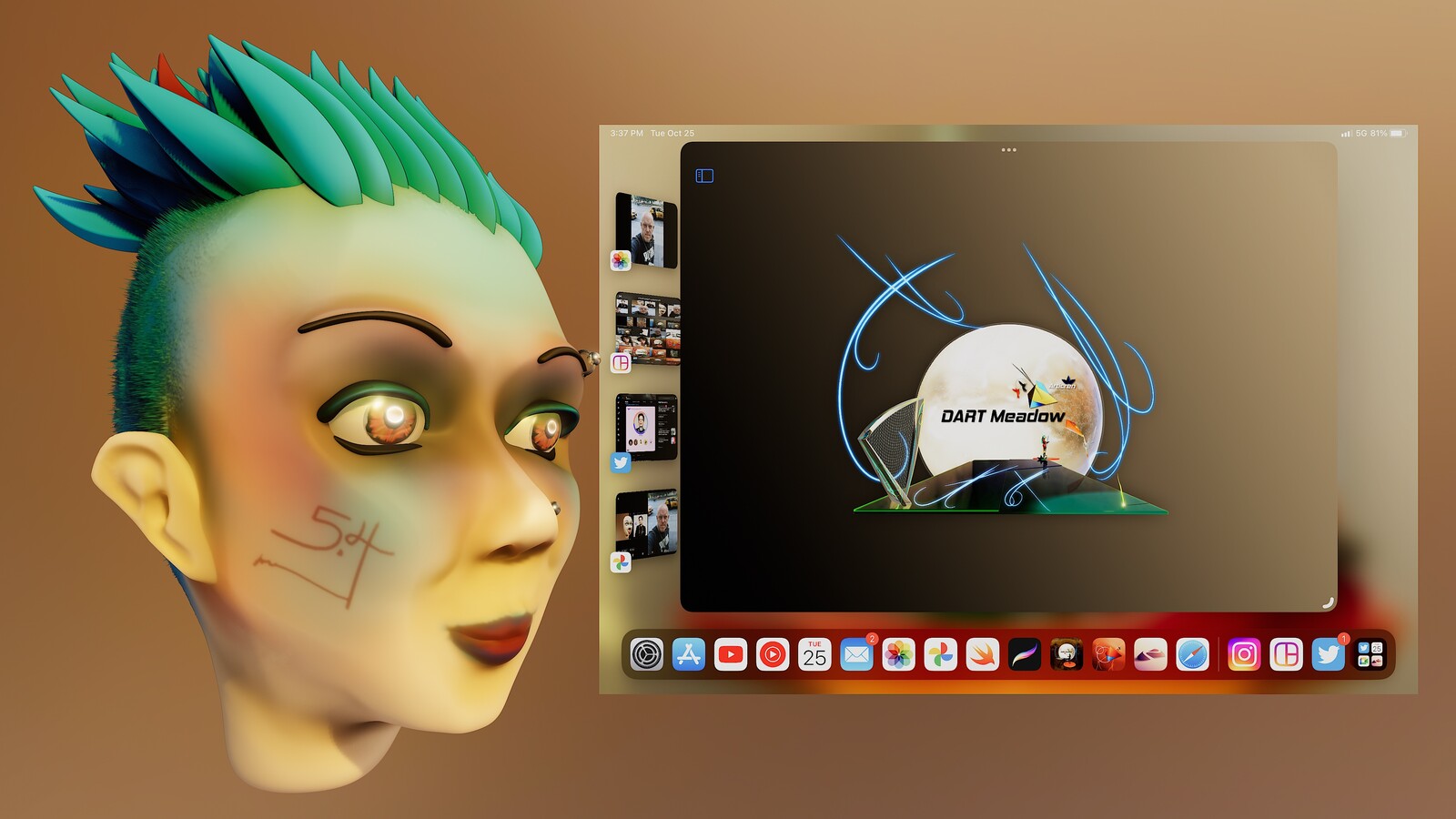Switch to the Google Photos Stage Manager window

pyautogui.click(x=647, y=526)
